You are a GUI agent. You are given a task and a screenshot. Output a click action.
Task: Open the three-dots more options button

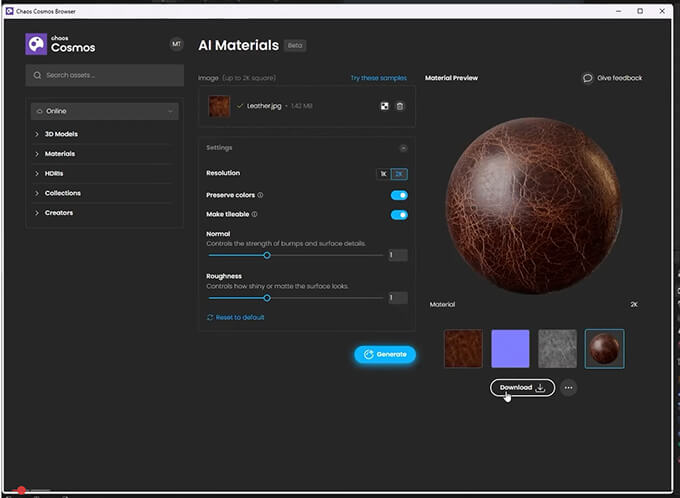point(568,387)
